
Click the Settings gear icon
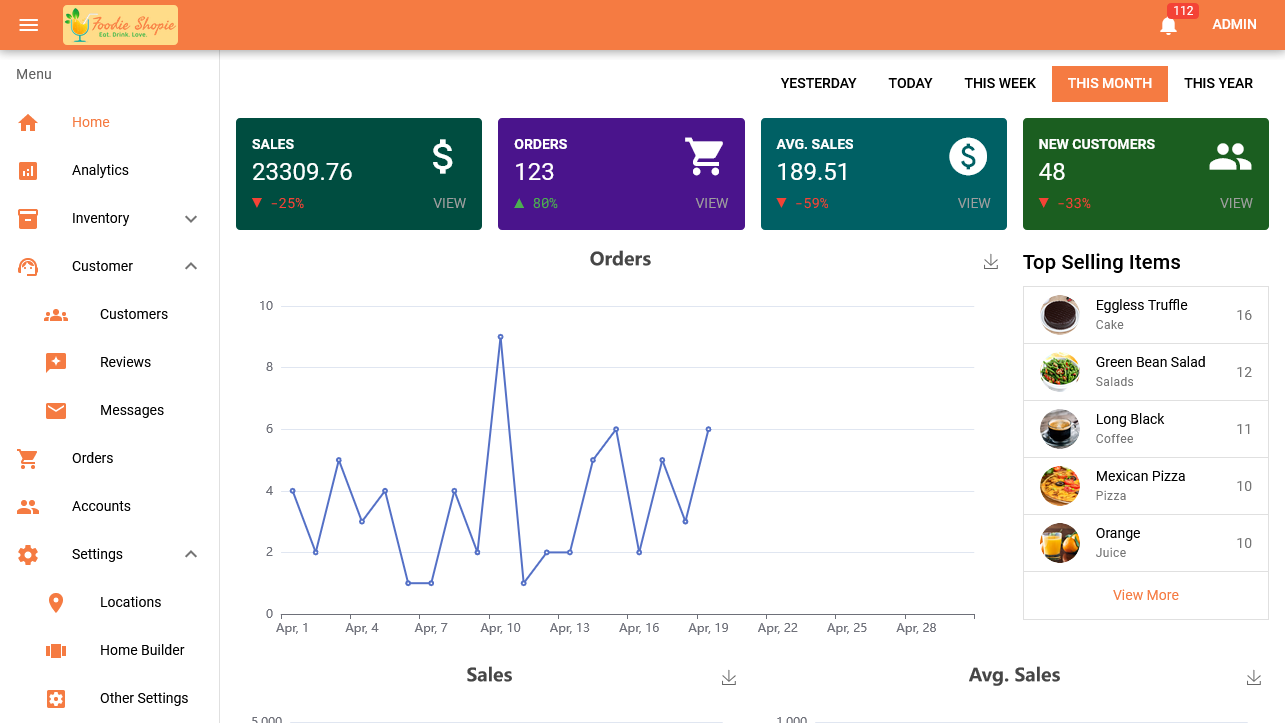click(28, 554)
